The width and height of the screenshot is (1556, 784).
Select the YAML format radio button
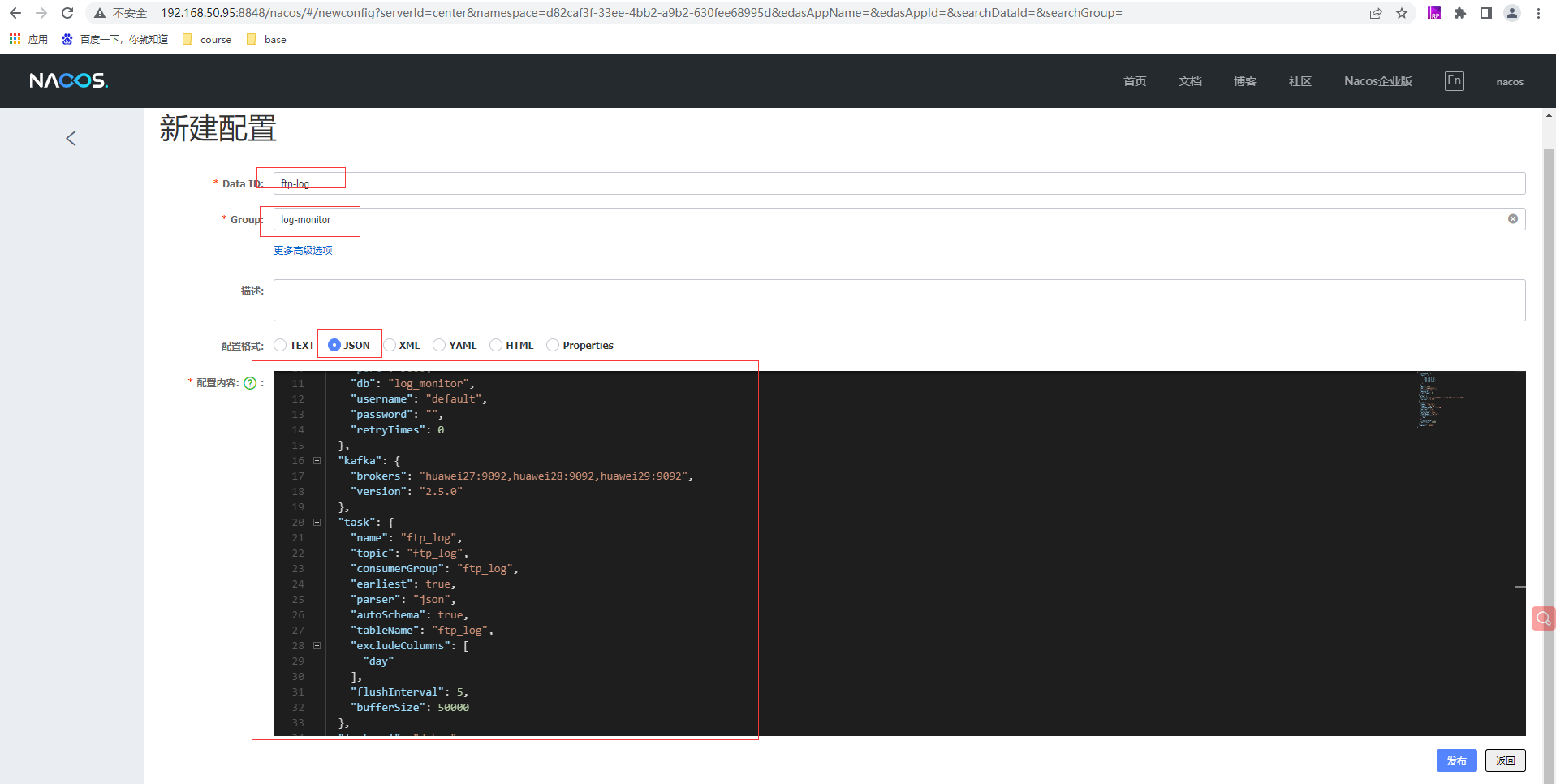[439, 345]
